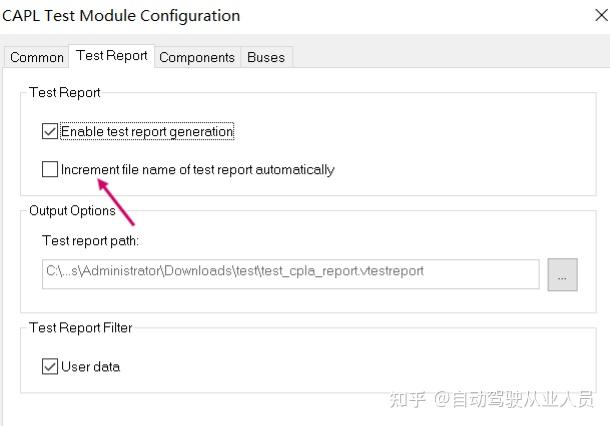Switch to the Common tab
This screenshot has height=426, width=610.
(x=37, y=57)
